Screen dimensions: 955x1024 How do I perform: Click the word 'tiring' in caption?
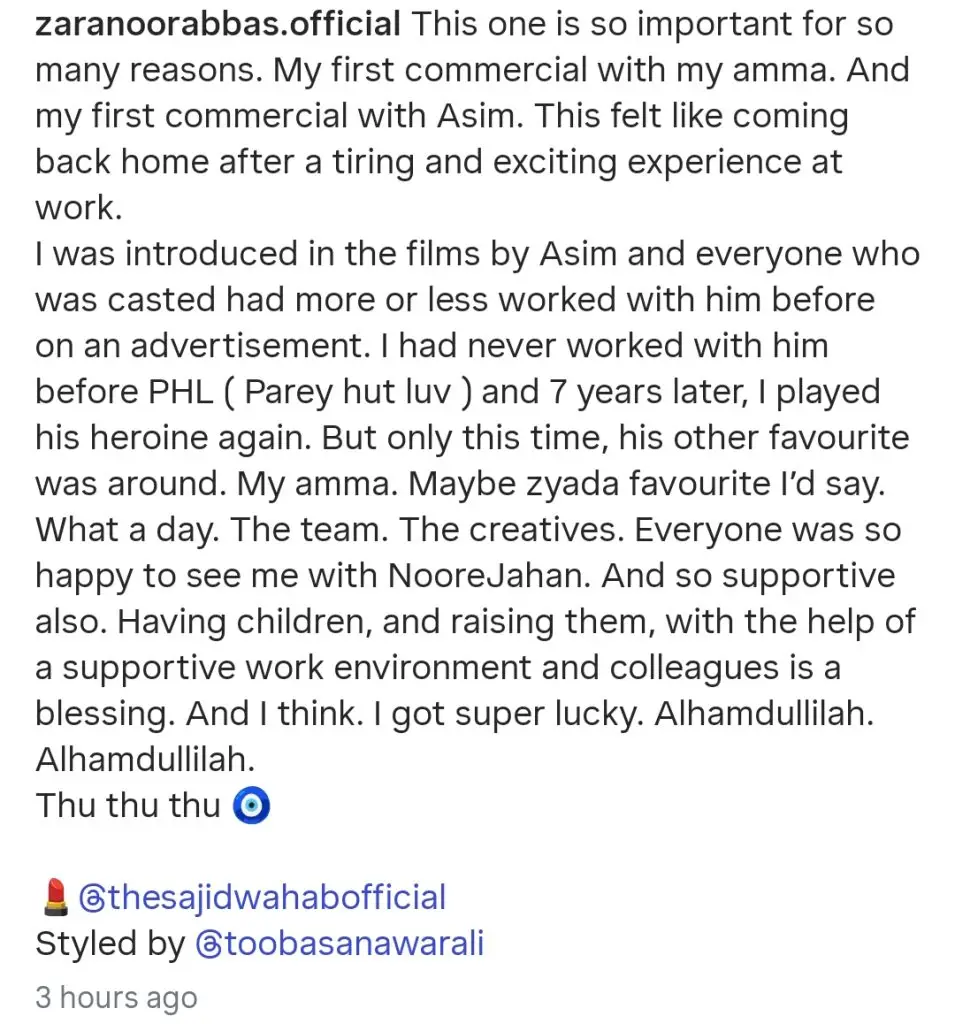[374, 162]
